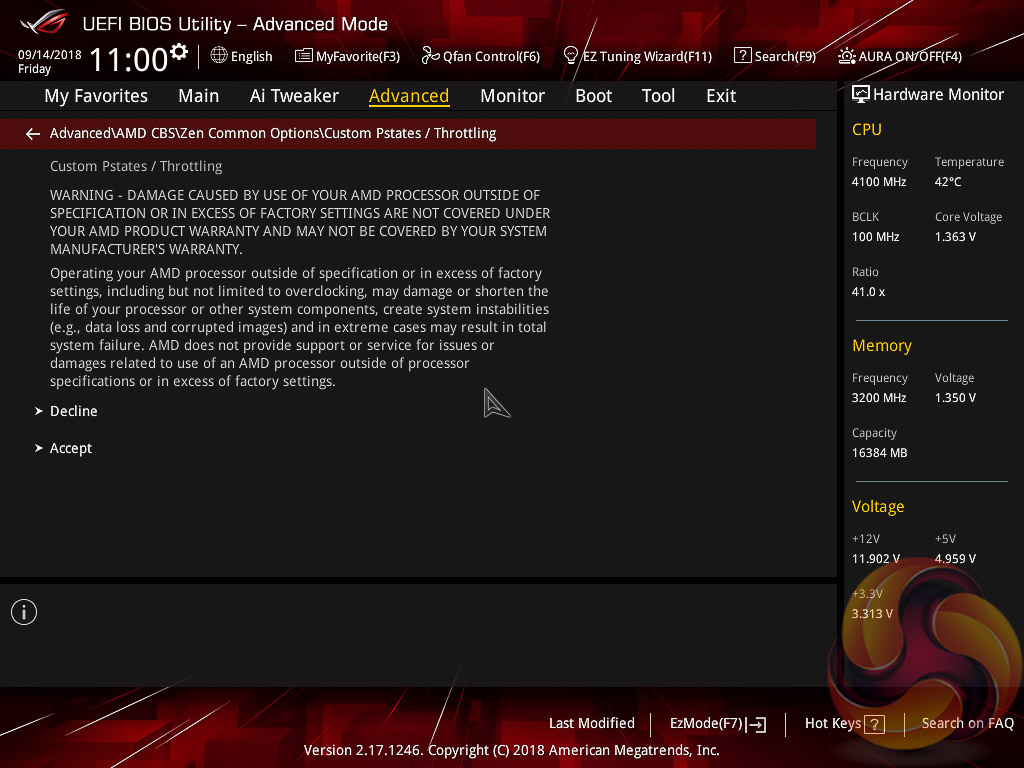
Task: Click +5V value 4.959 V
Action: pyautogui.click(x=955, y=559)
